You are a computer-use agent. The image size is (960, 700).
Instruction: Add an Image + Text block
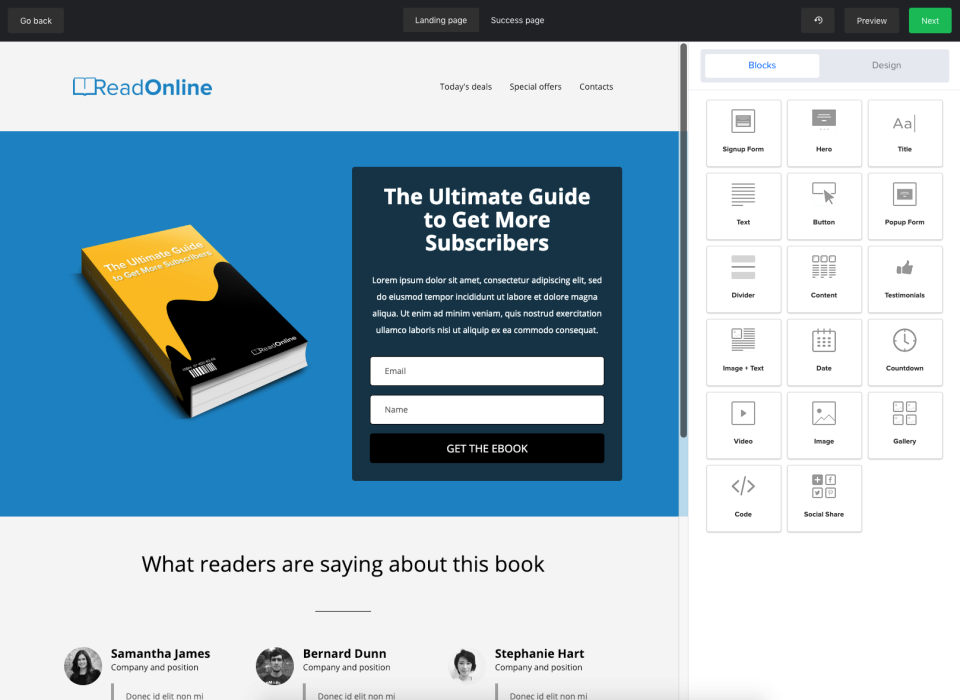(743, 351)
